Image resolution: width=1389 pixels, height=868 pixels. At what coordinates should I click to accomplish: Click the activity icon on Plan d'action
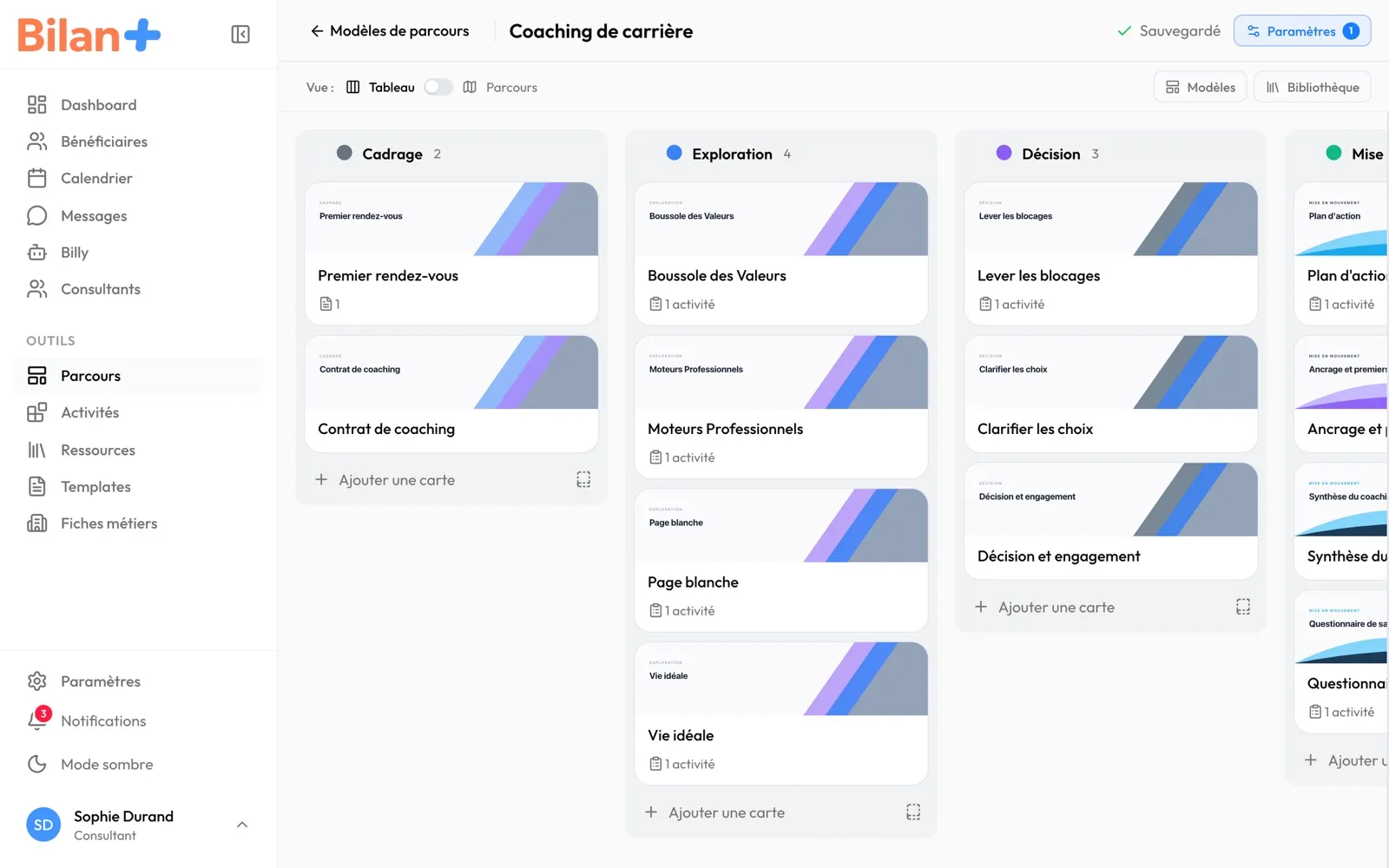(x=1315, y=304)
